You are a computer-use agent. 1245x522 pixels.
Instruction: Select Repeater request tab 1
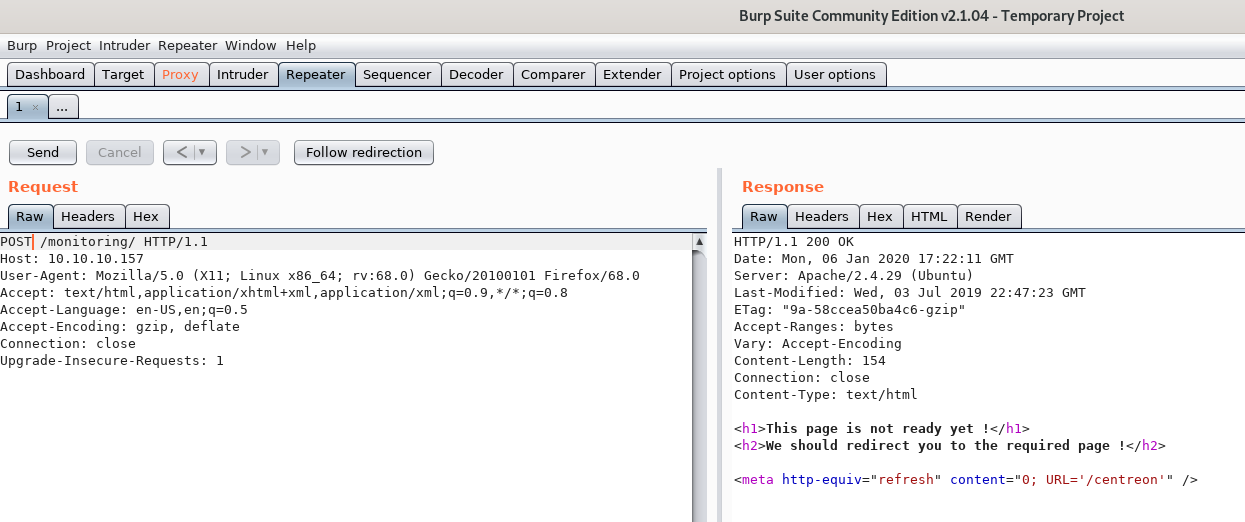[19, 106]
